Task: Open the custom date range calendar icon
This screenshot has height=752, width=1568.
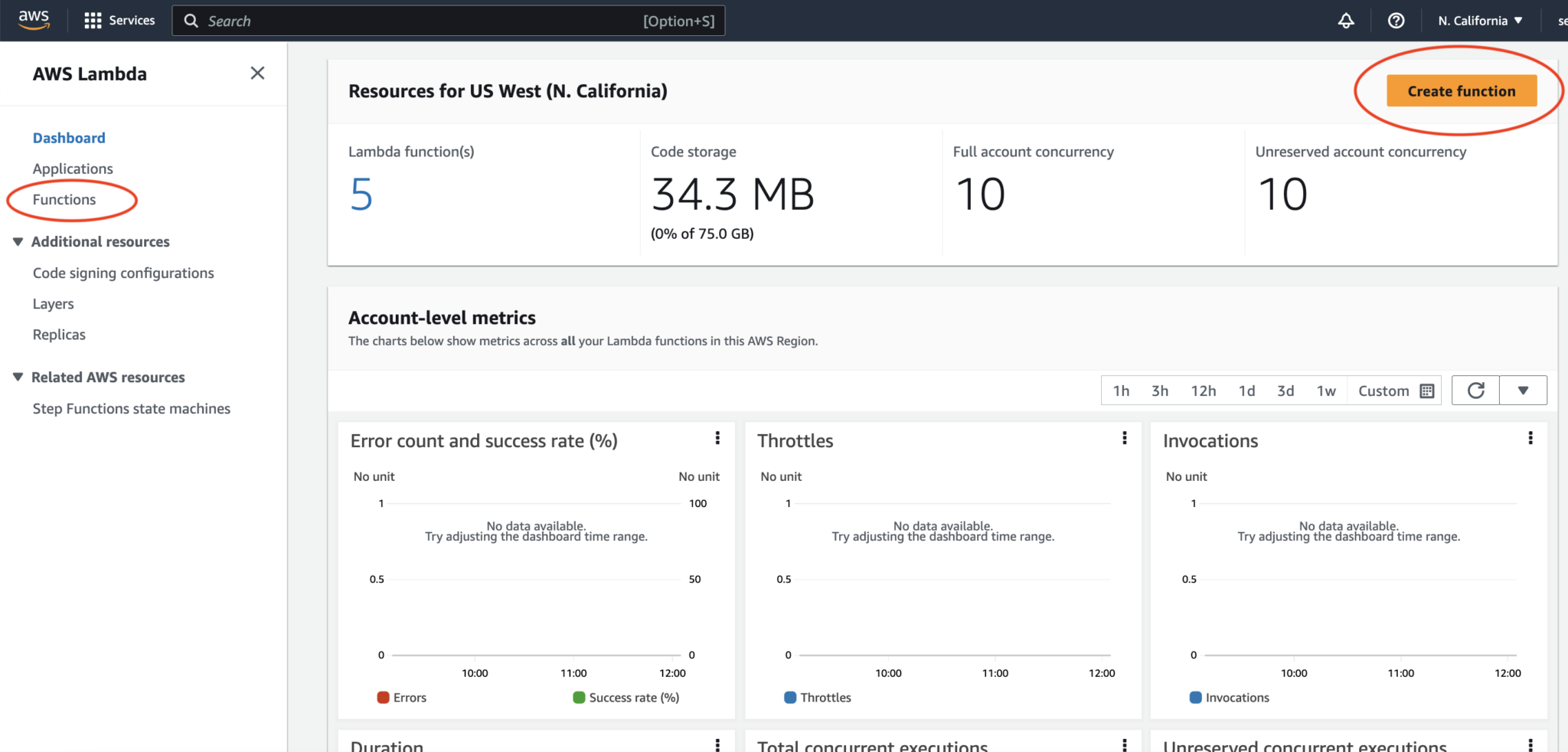Action: (1426, 391)
